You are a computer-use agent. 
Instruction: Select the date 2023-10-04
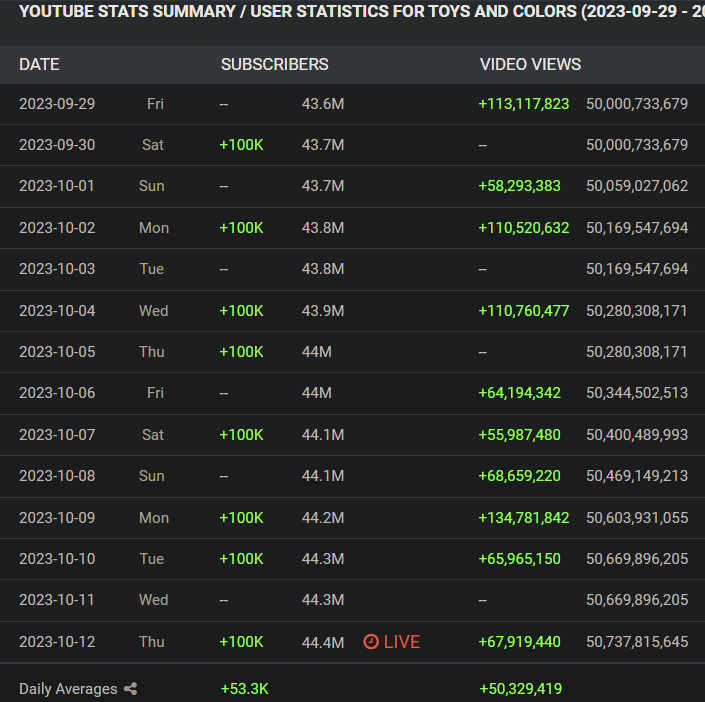click(x=57, y=311)
